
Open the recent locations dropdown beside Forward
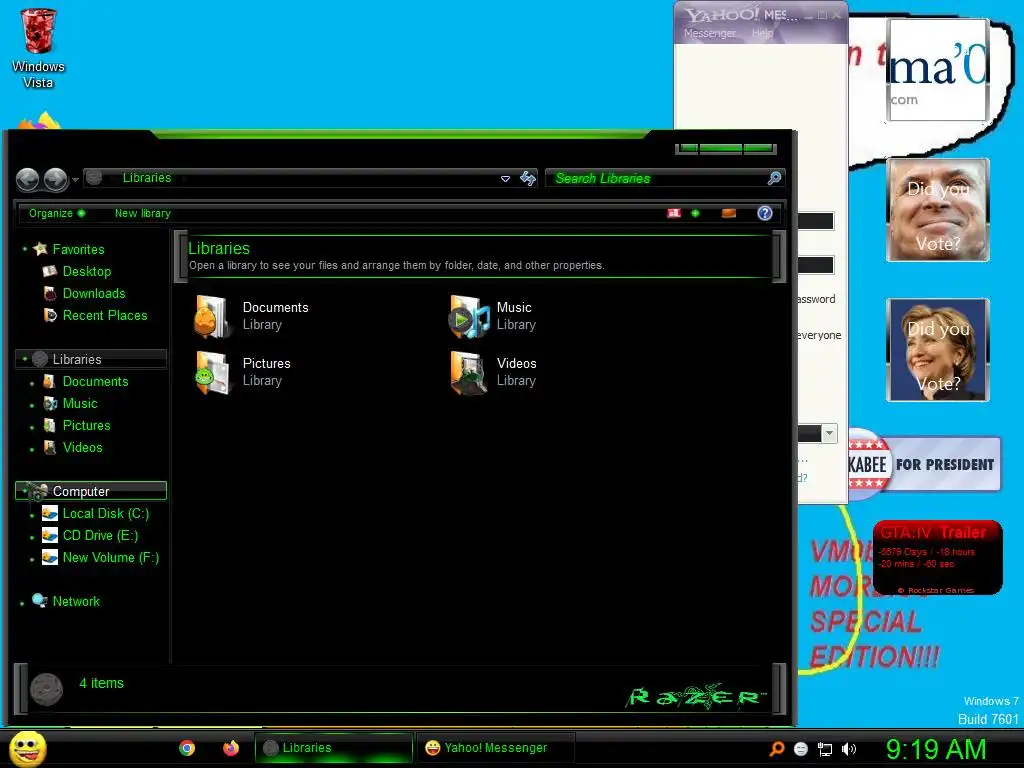tap(75, 180)
